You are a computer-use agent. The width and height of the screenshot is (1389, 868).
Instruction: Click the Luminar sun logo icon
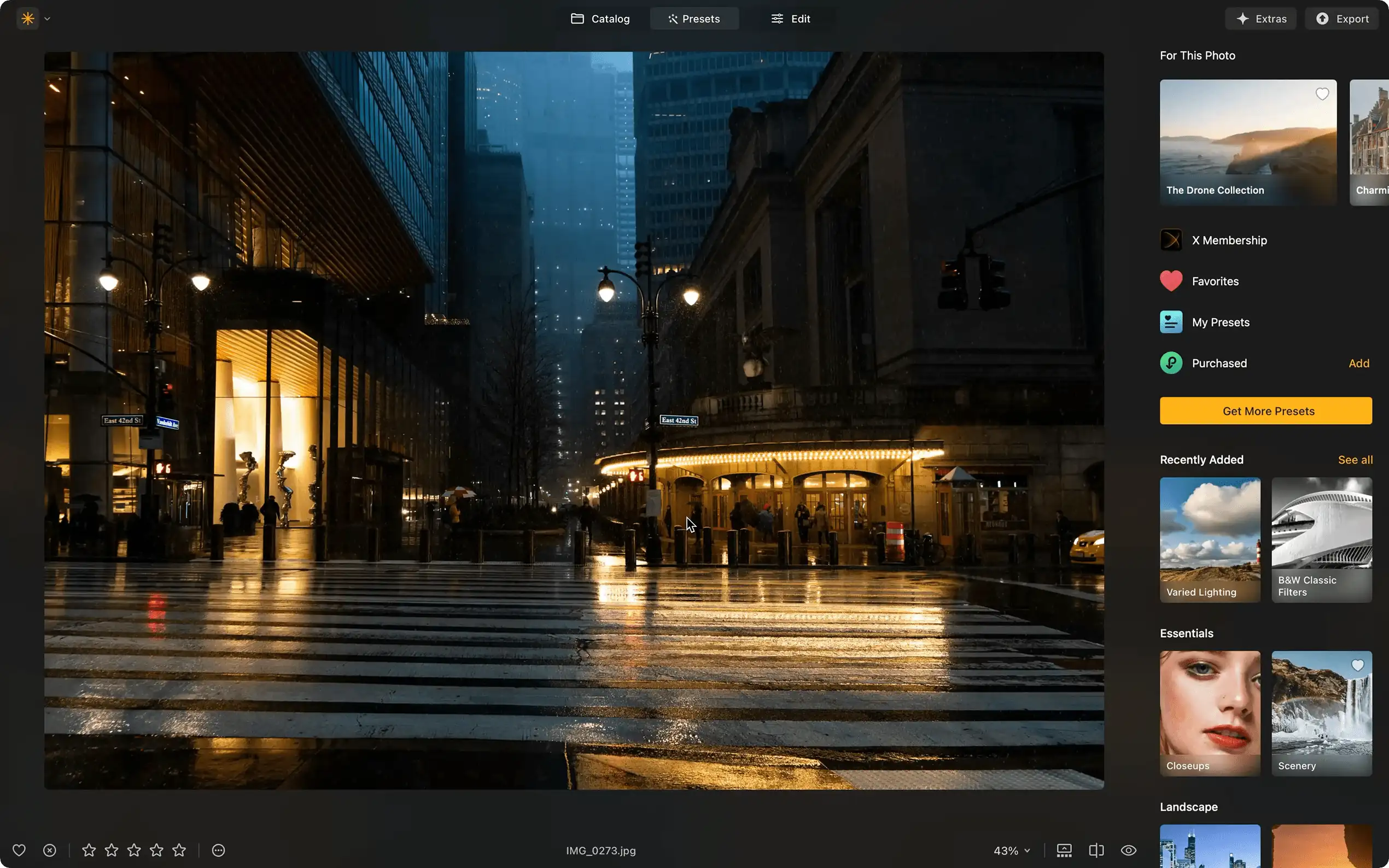(x=27, y=19)
